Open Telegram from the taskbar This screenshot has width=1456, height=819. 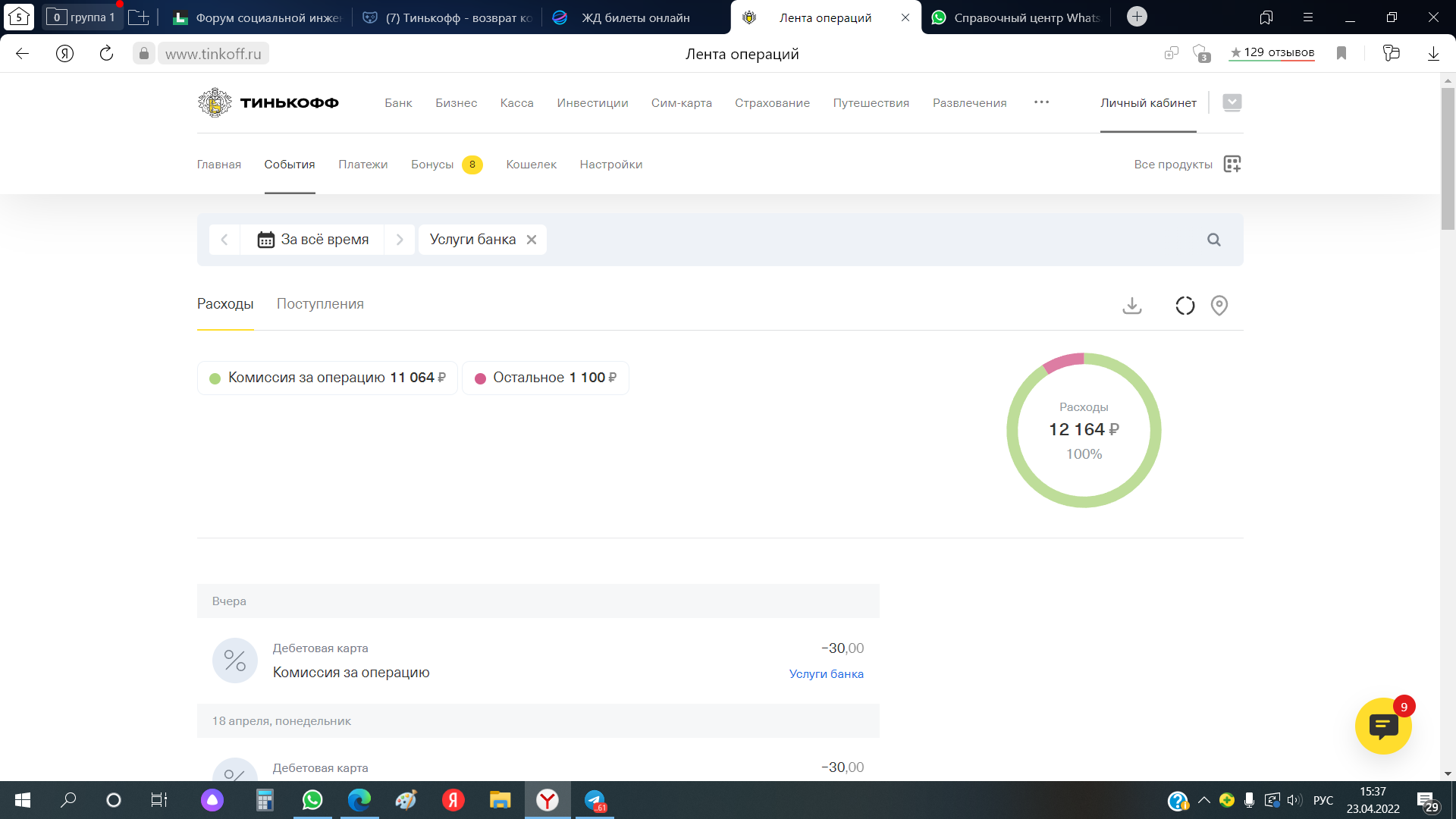(x=595, y=800)
